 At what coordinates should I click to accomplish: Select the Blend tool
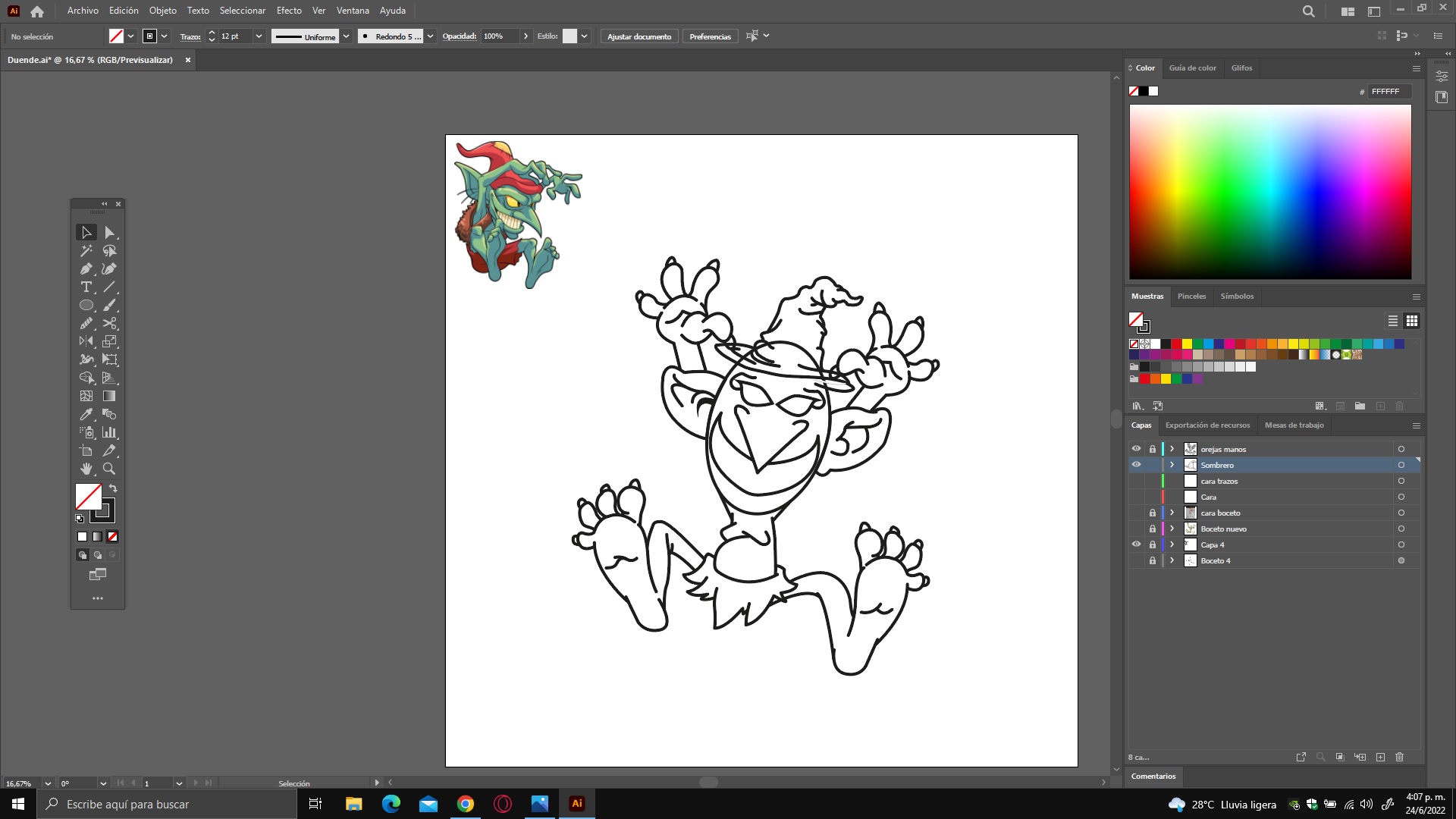(109, 415)
